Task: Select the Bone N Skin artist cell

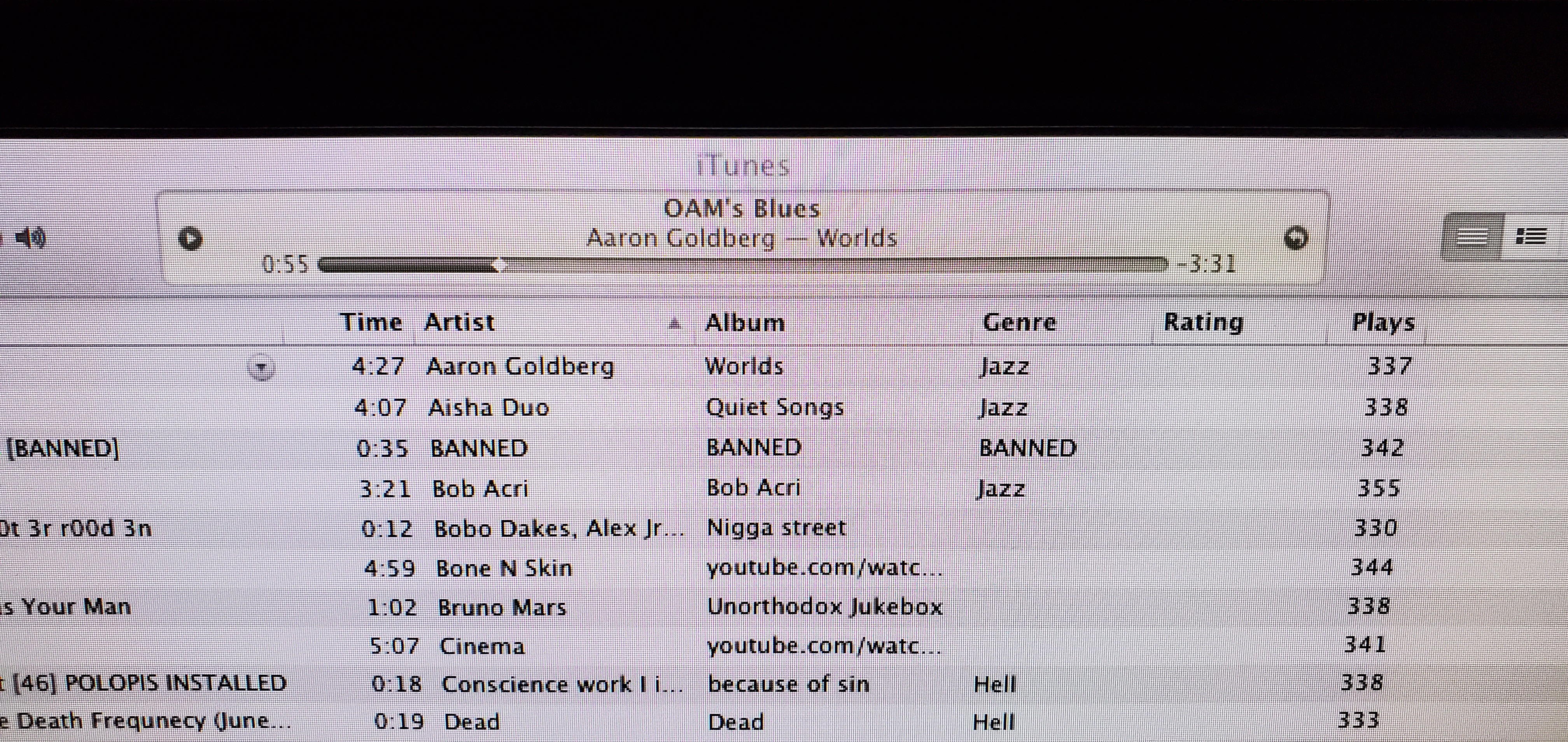Action: 505,568
